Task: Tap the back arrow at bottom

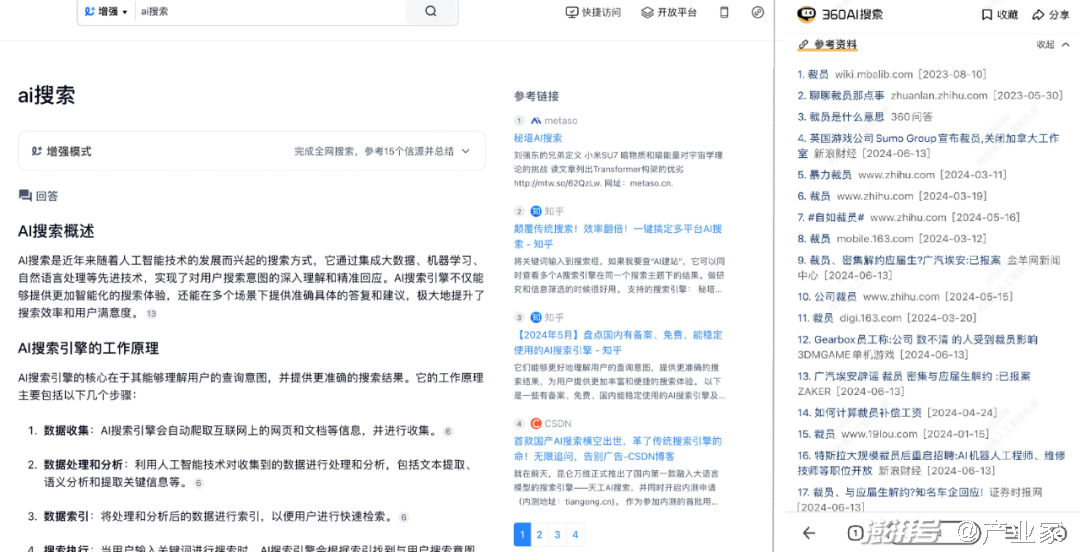Action: (x=809, y=533)
